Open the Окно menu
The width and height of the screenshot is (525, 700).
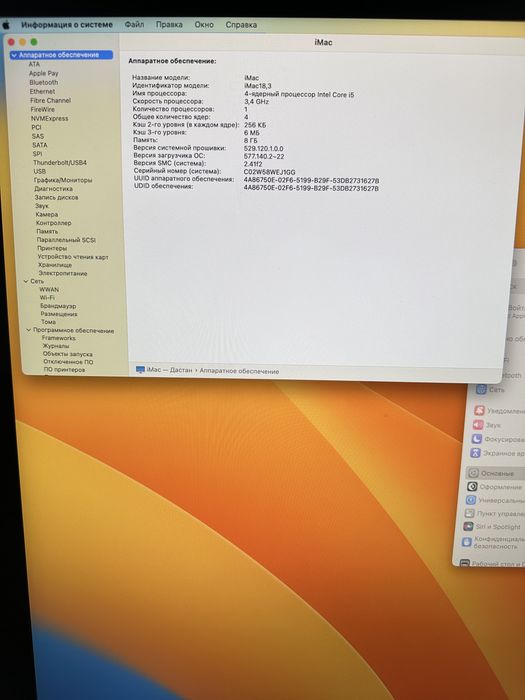click(204, 25)
